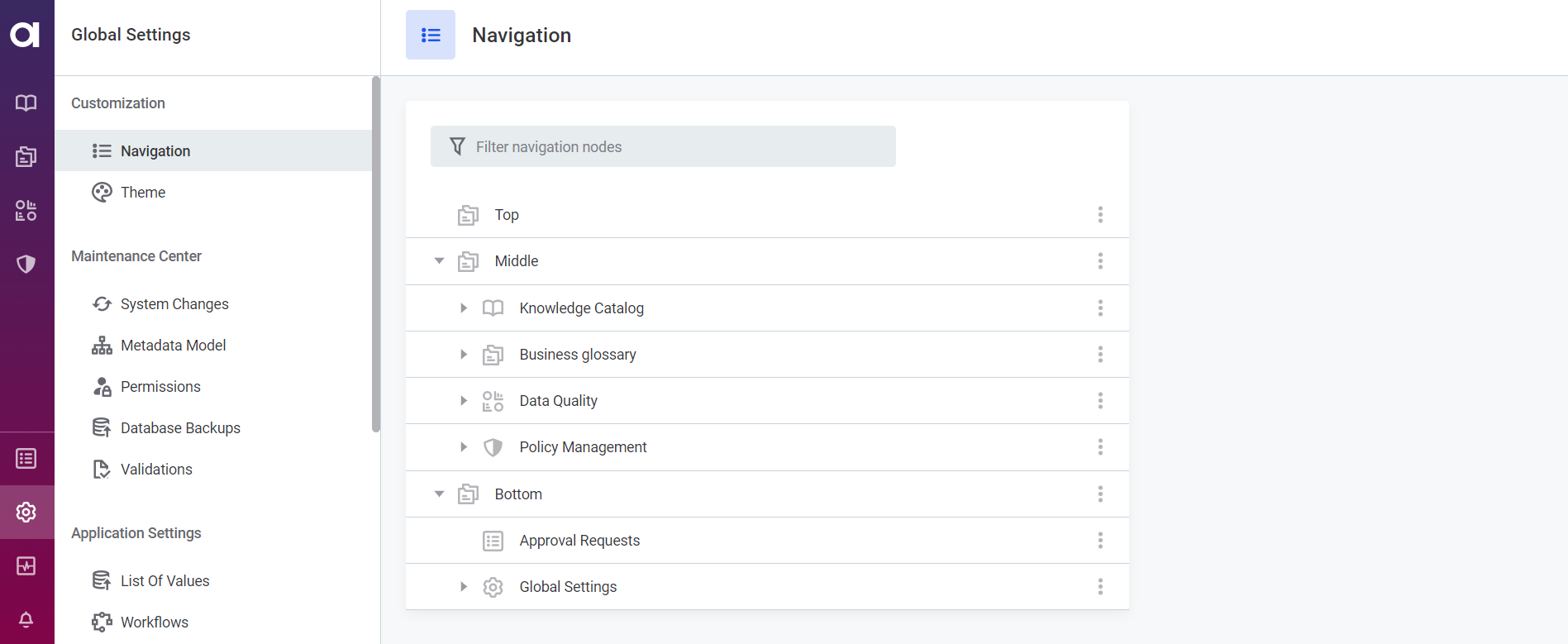Viewport: 1568px width, 644px height.
Task: Select Metadata Model in Maintenance Center
Action: pos(173,346)
